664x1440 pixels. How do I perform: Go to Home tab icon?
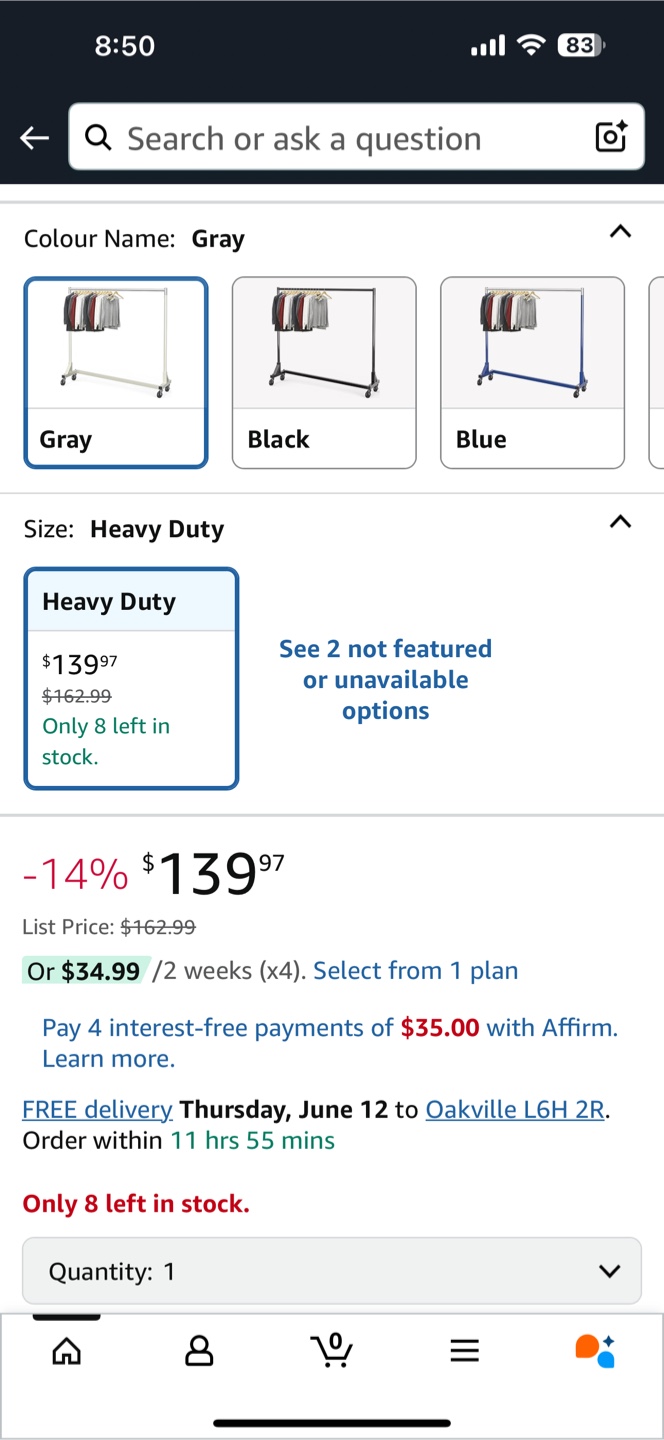coord(67,1352)
